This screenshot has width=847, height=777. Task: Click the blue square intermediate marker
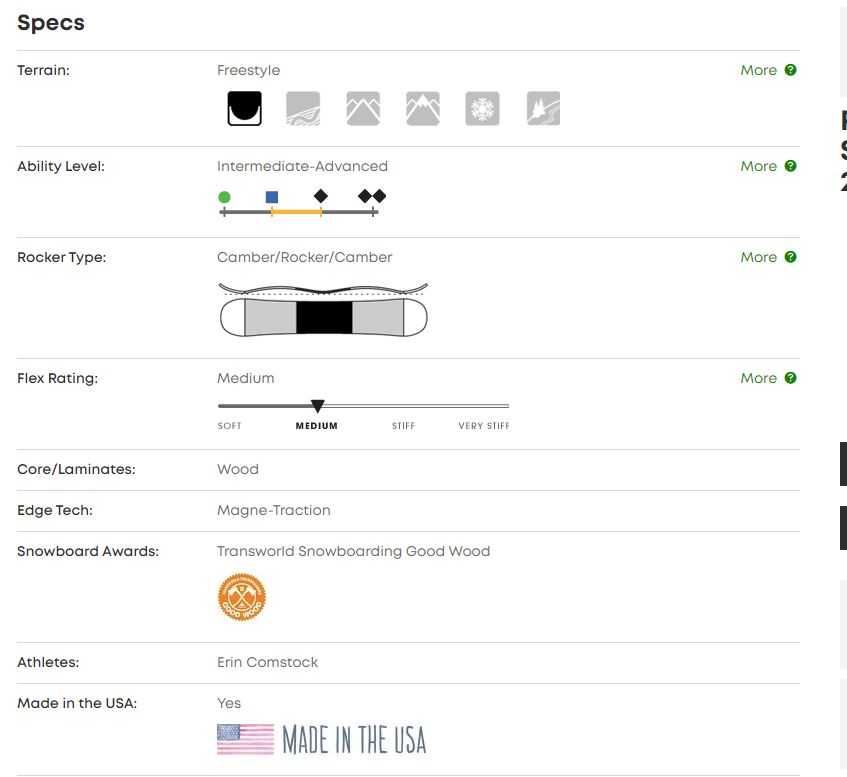(x=272, y=197)
